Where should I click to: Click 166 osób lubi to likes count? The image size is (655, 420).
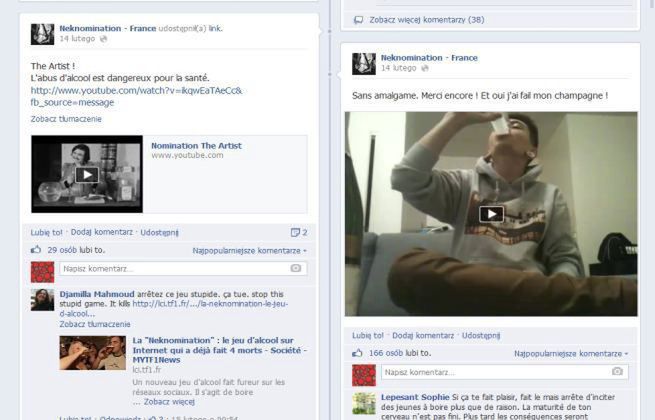pos(400,353)
